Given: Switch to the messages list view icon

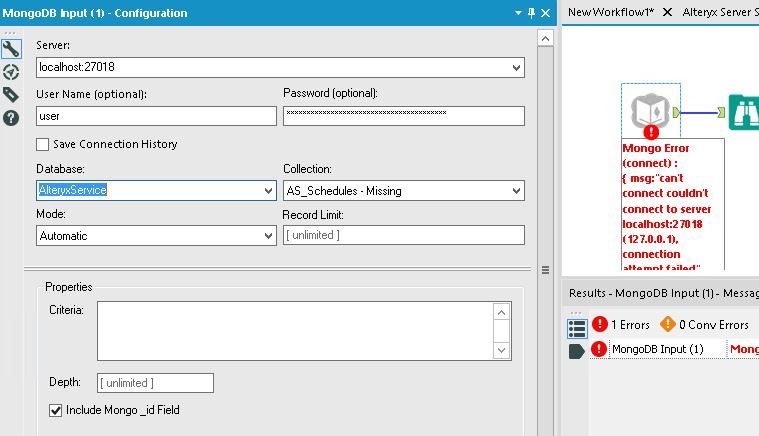Looking at the screenshot, I should click(577, 329).
